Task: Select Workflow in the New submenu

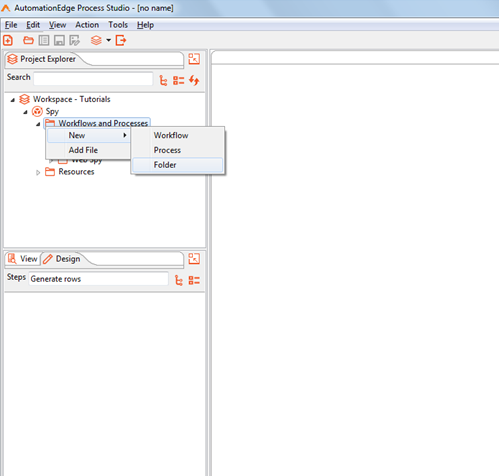Action: 178,135
